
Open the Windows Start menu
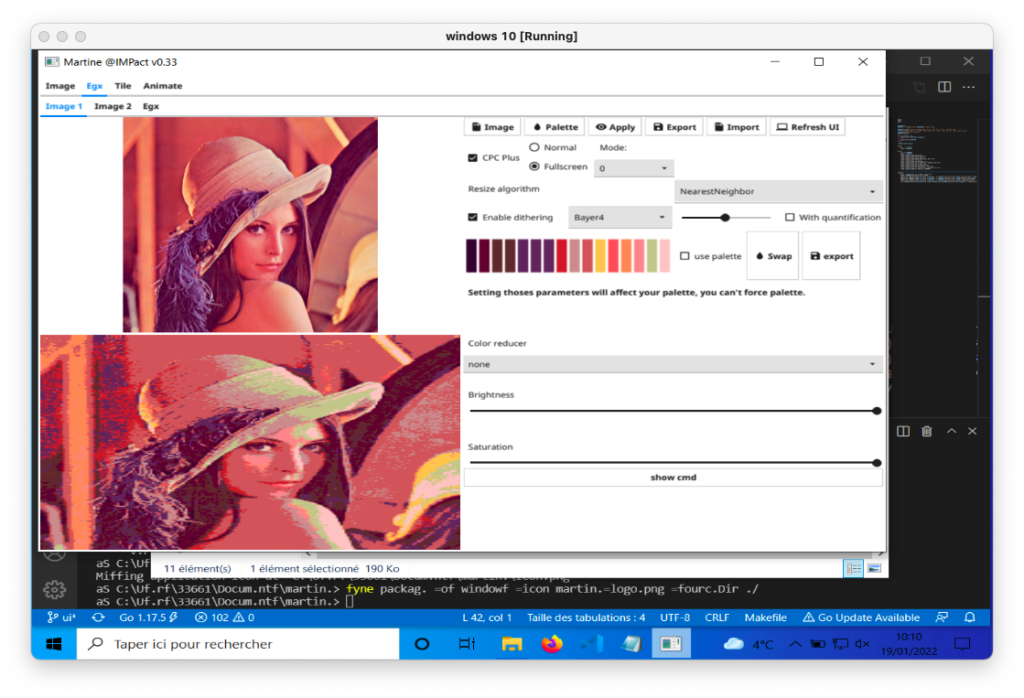[54, 644]
